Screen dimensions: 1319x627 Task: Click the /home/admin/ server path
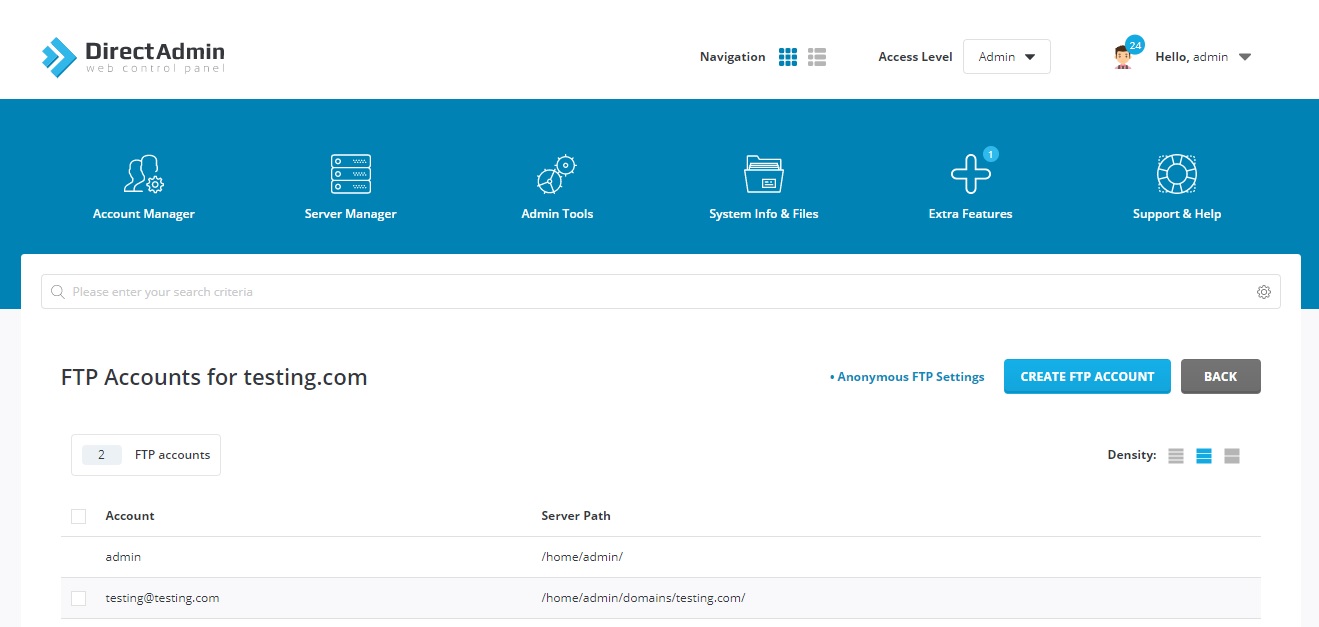[582, 557]
